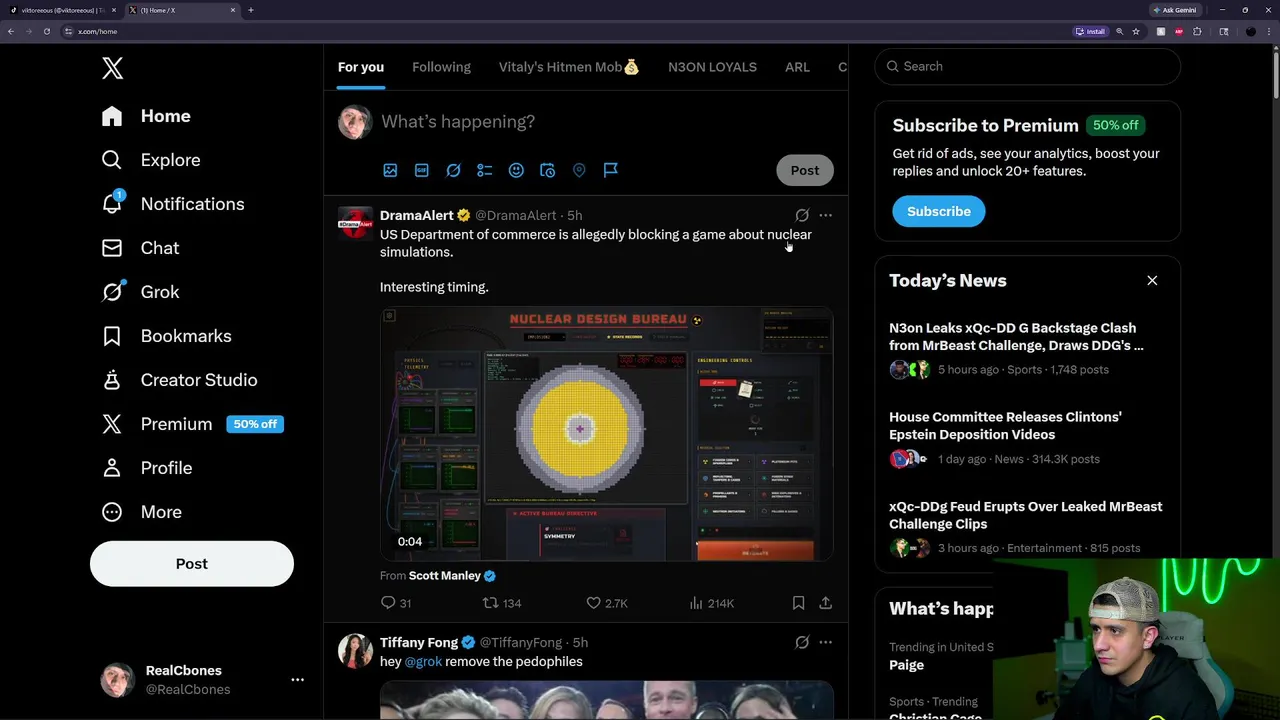Viewport: 1280px width, 720px height.
Task: Add a poll to the post
Action: tap(485, 170)
